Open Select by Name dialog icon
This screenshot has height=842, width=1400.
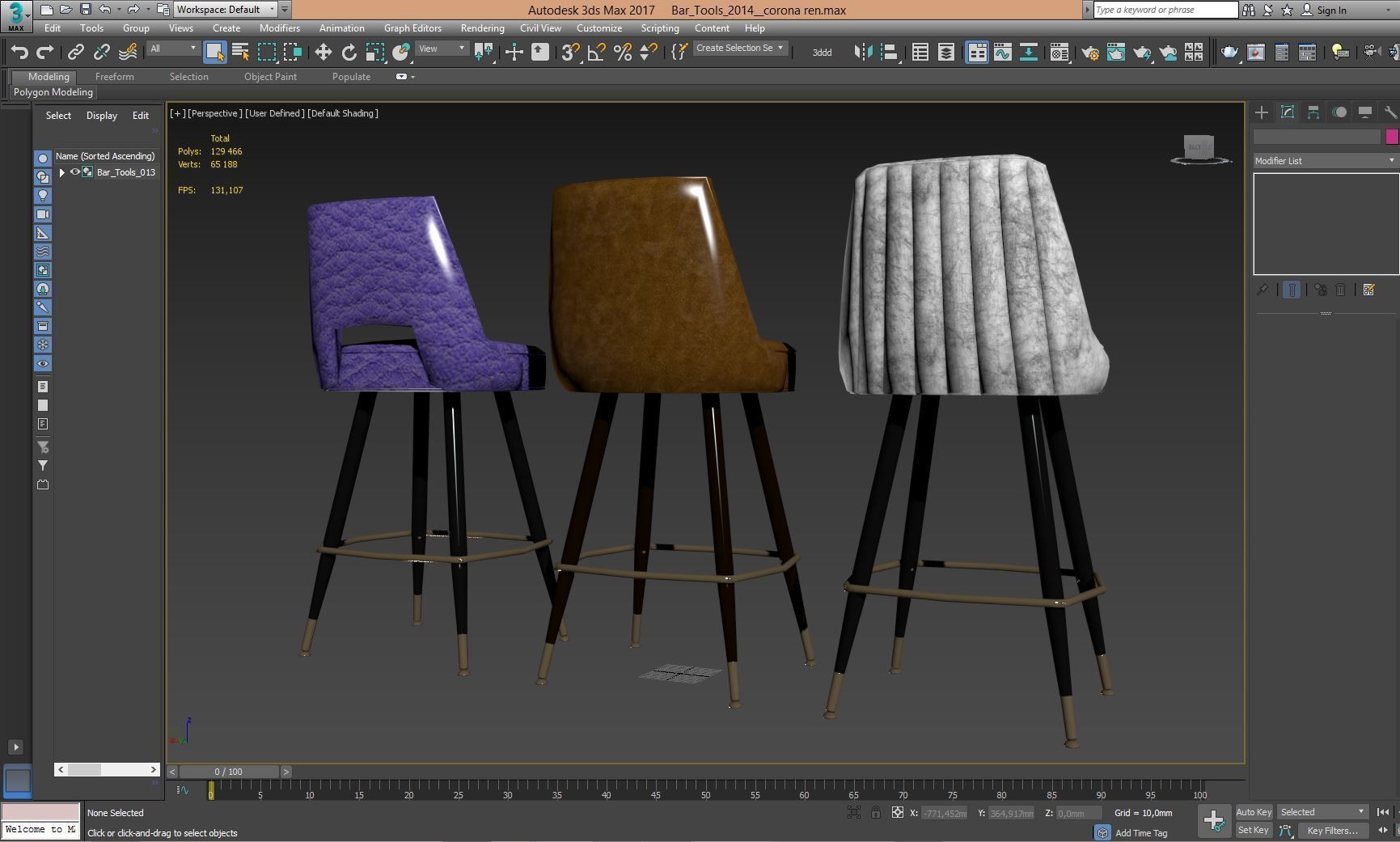click(240, 52)
